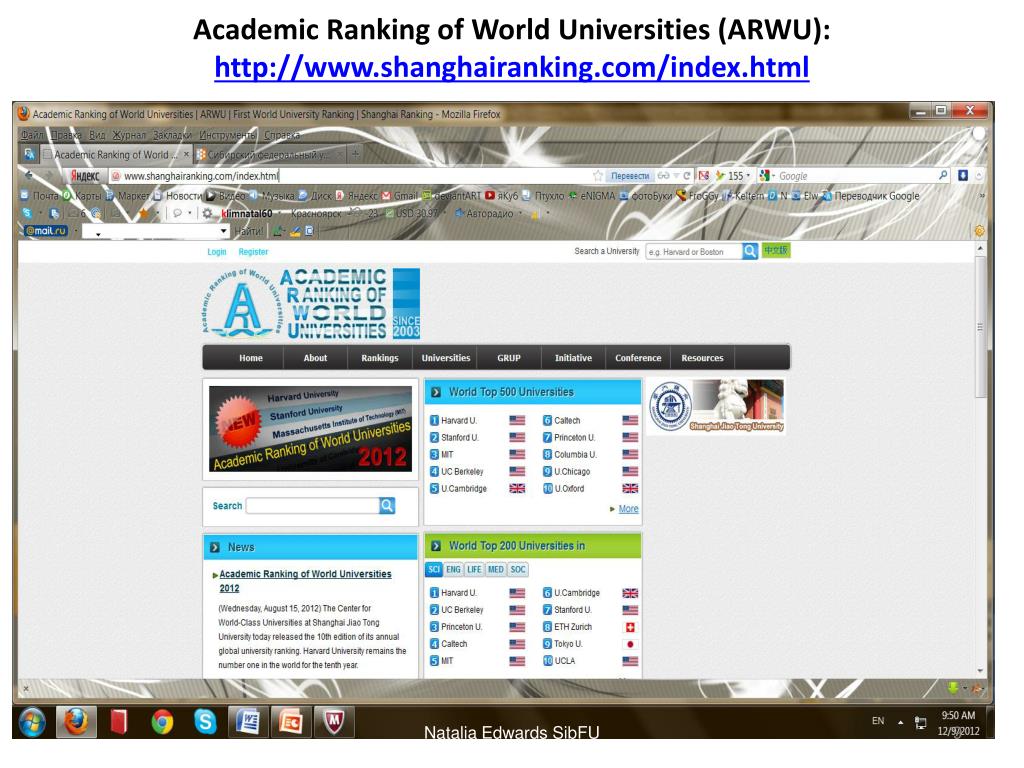This screenshot has height=768, width=1024.
Task: Open U.Cambridge in World Top 500 list
Action: click(464, 488)
